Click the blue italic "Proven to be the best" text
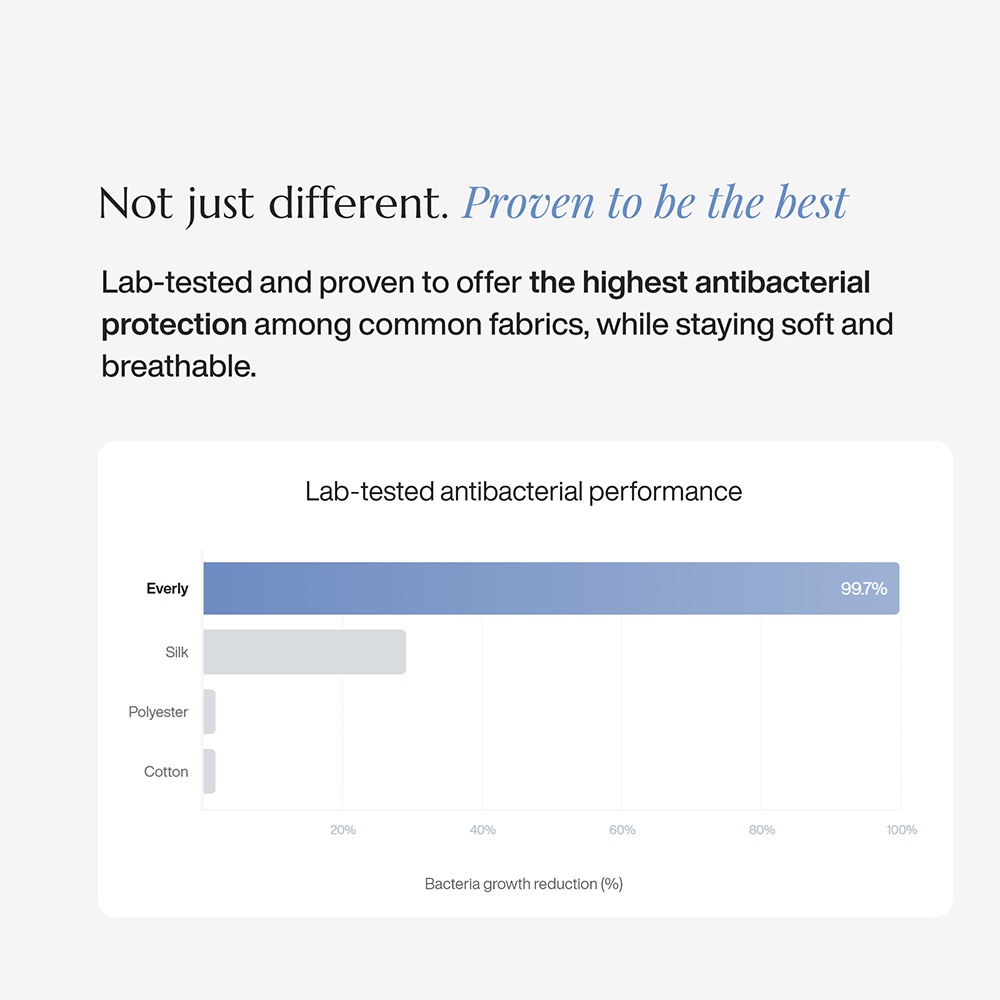This screenshot has width=1000, height=1000. click(x=654, y=203)
